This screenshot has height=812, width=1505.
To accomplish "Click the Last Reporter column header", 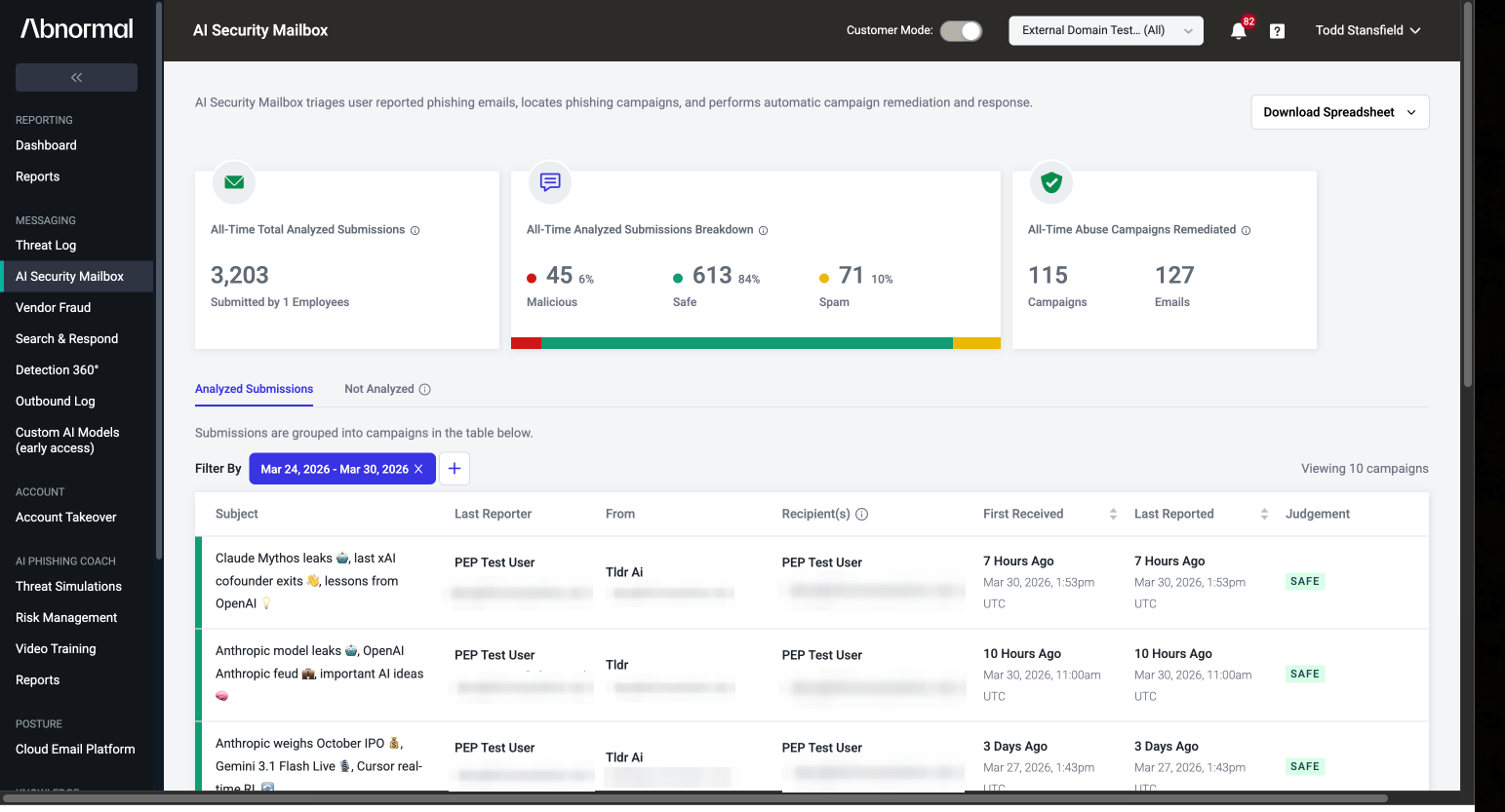I will (x=493, y=515).
